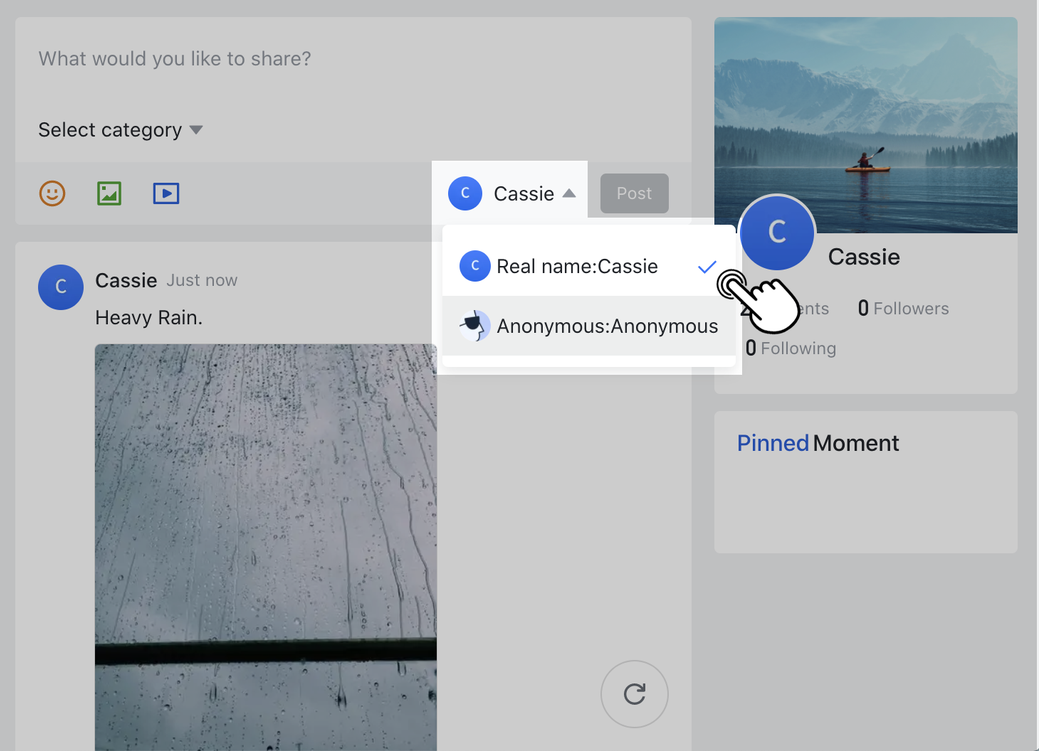Insert an emoji into your post

[51, 193]
